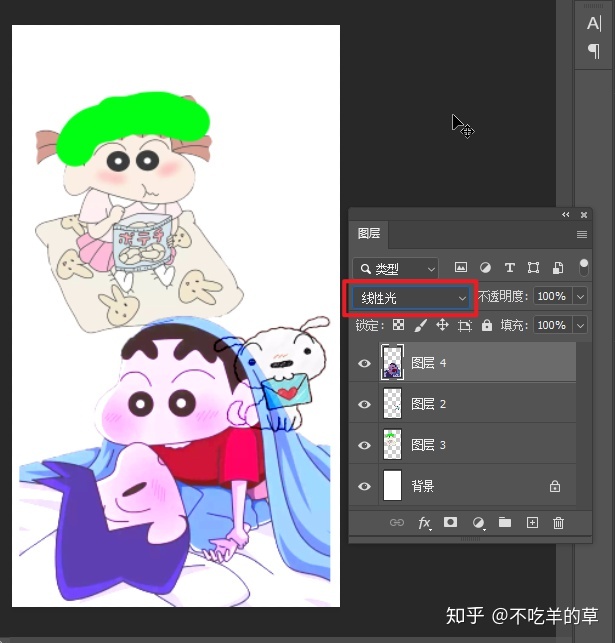Link layers icon
615x643 pixels.
(x=396, y=522)
